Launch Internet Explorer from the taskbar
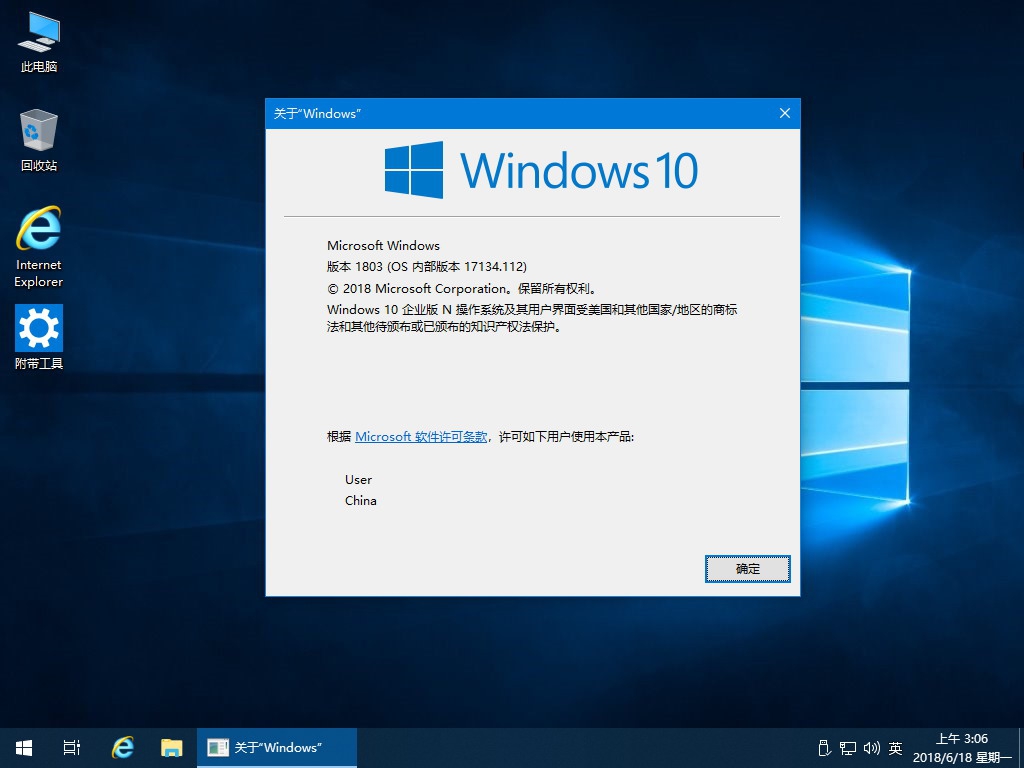 pyautogui.click(x=122, y=748)
